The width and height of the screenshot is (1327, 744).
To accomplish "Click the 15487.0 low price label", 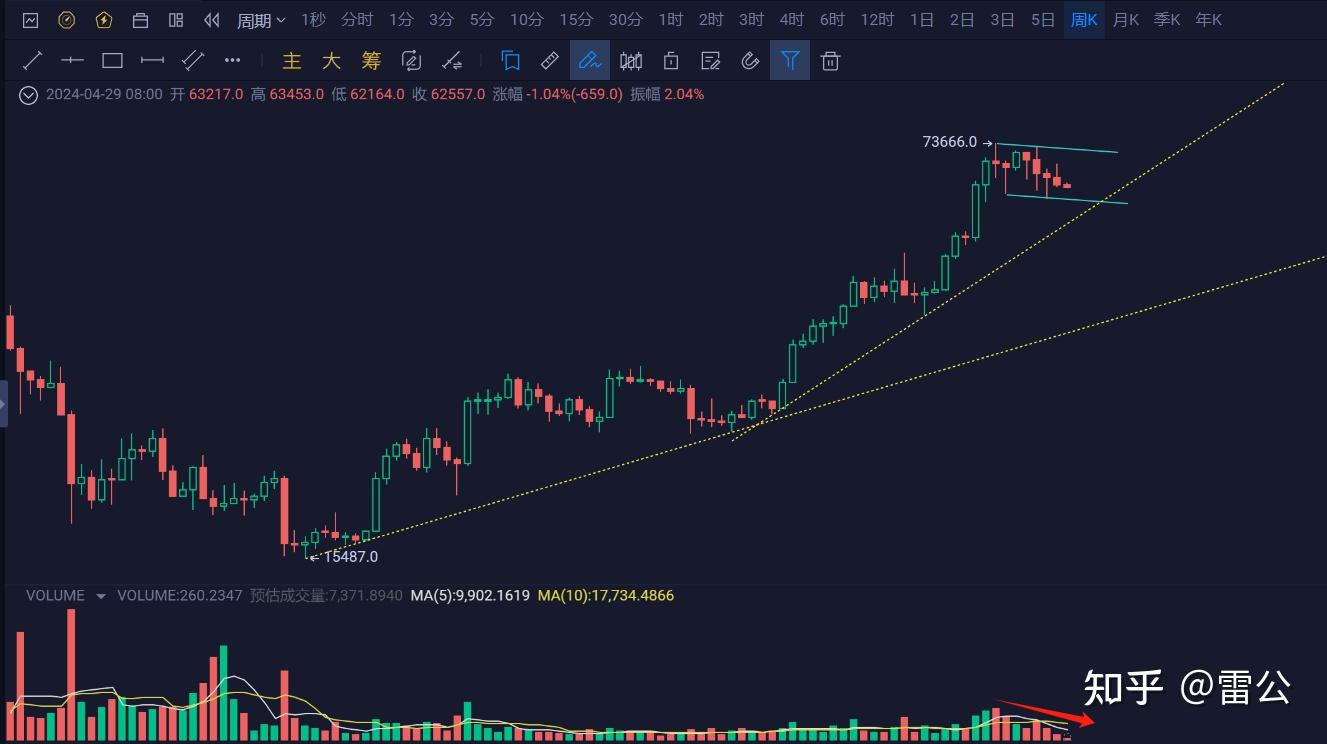I will click(x=350, y=557).
